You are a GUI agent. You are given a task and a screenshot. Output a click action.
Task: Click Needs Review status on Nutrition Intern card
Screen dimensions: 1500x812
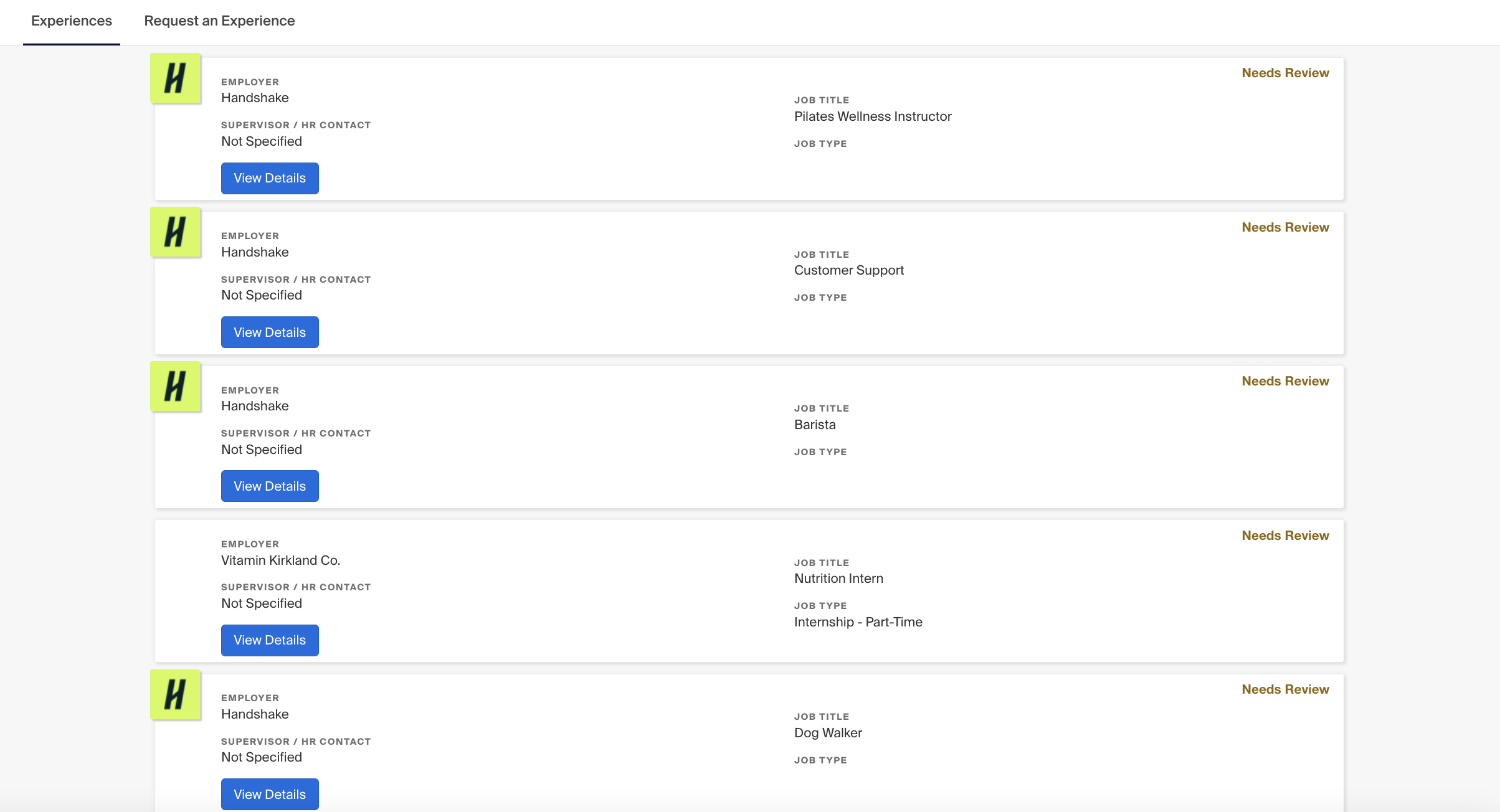1285,536
